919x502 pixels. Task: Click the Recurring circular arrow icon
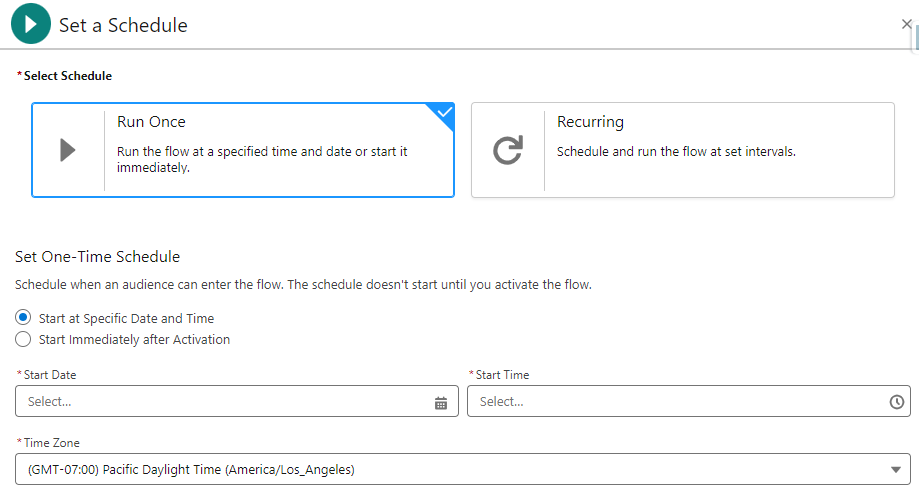[508, 150]
